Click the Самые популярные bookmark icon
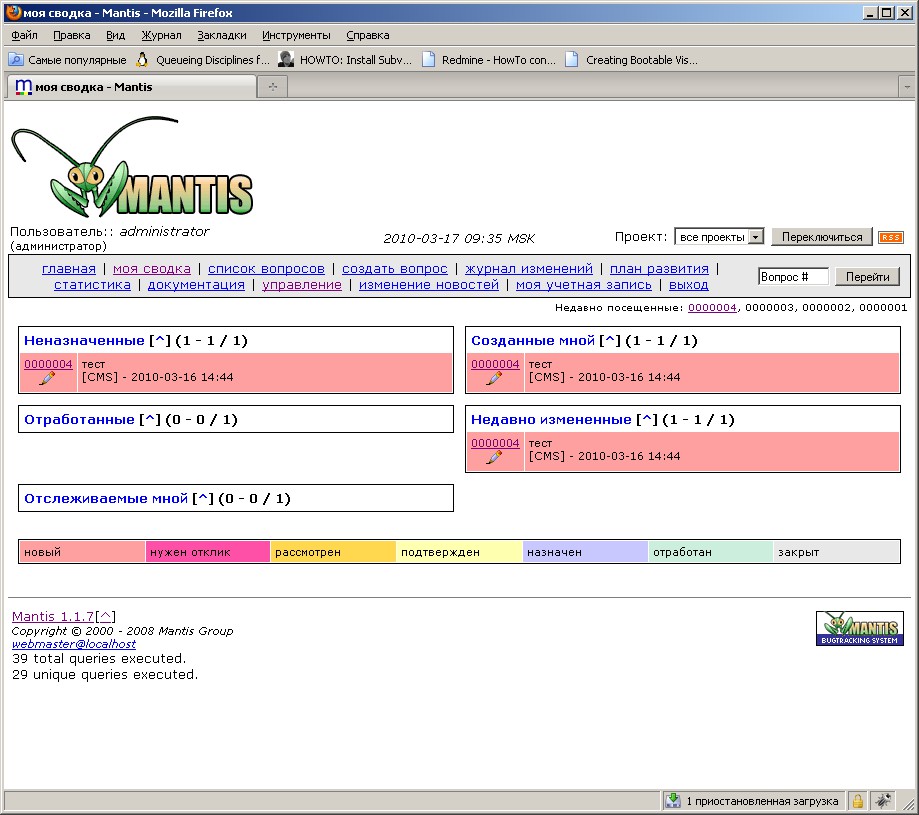The width and height of the screenshot is (919, 815). (16, 60)
